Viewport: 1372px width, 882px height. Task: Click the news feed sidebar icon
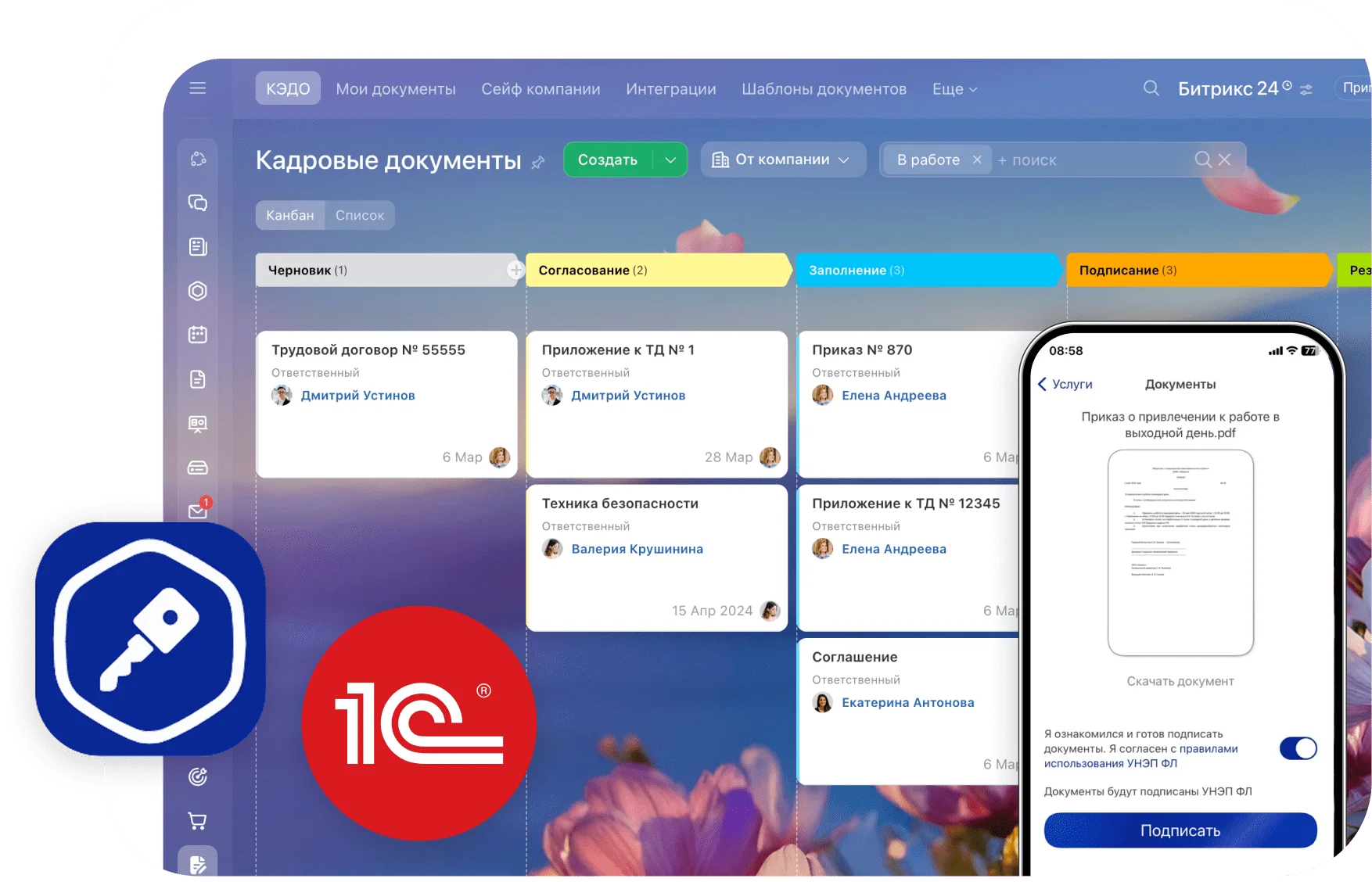point(198,247)
